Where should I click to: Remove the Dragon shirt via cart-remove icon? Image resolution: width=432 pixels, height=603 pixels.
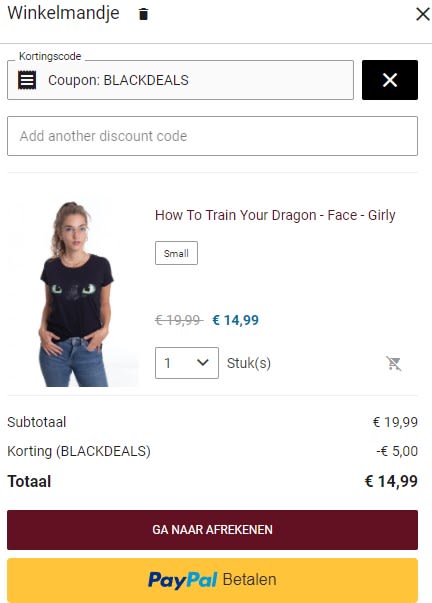click(x=394, y=363)
